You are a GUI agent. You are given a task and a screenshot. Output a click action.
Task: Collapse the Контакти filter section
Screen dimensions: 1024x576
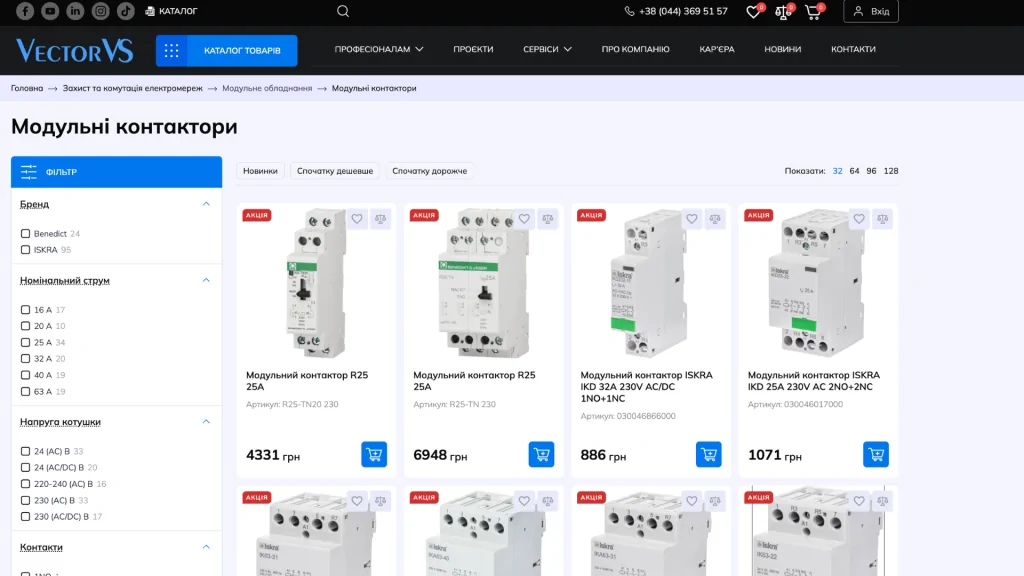tap(206, 547)
